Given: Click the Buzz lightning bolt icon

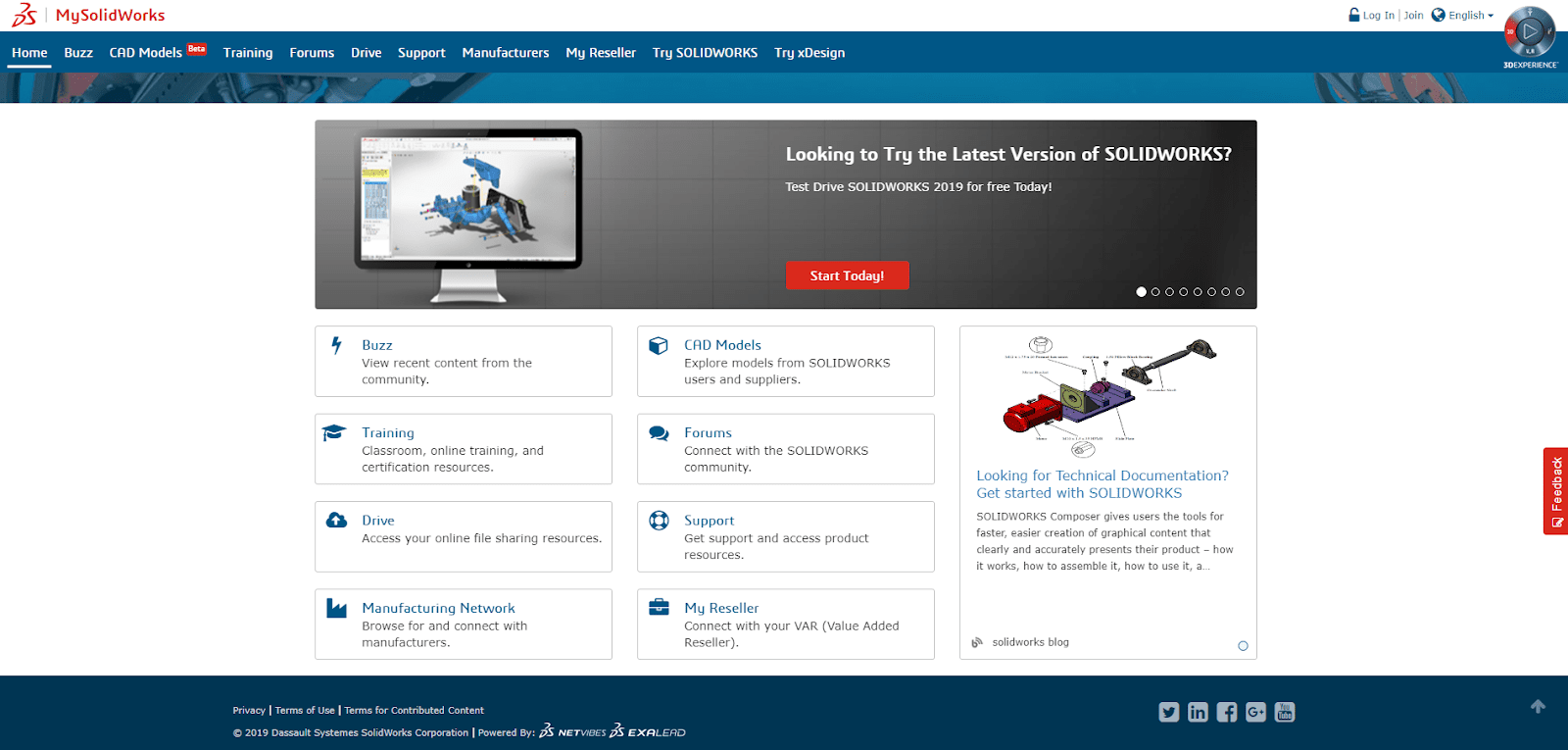Looking at the screenshot, I should coord(336,345).
